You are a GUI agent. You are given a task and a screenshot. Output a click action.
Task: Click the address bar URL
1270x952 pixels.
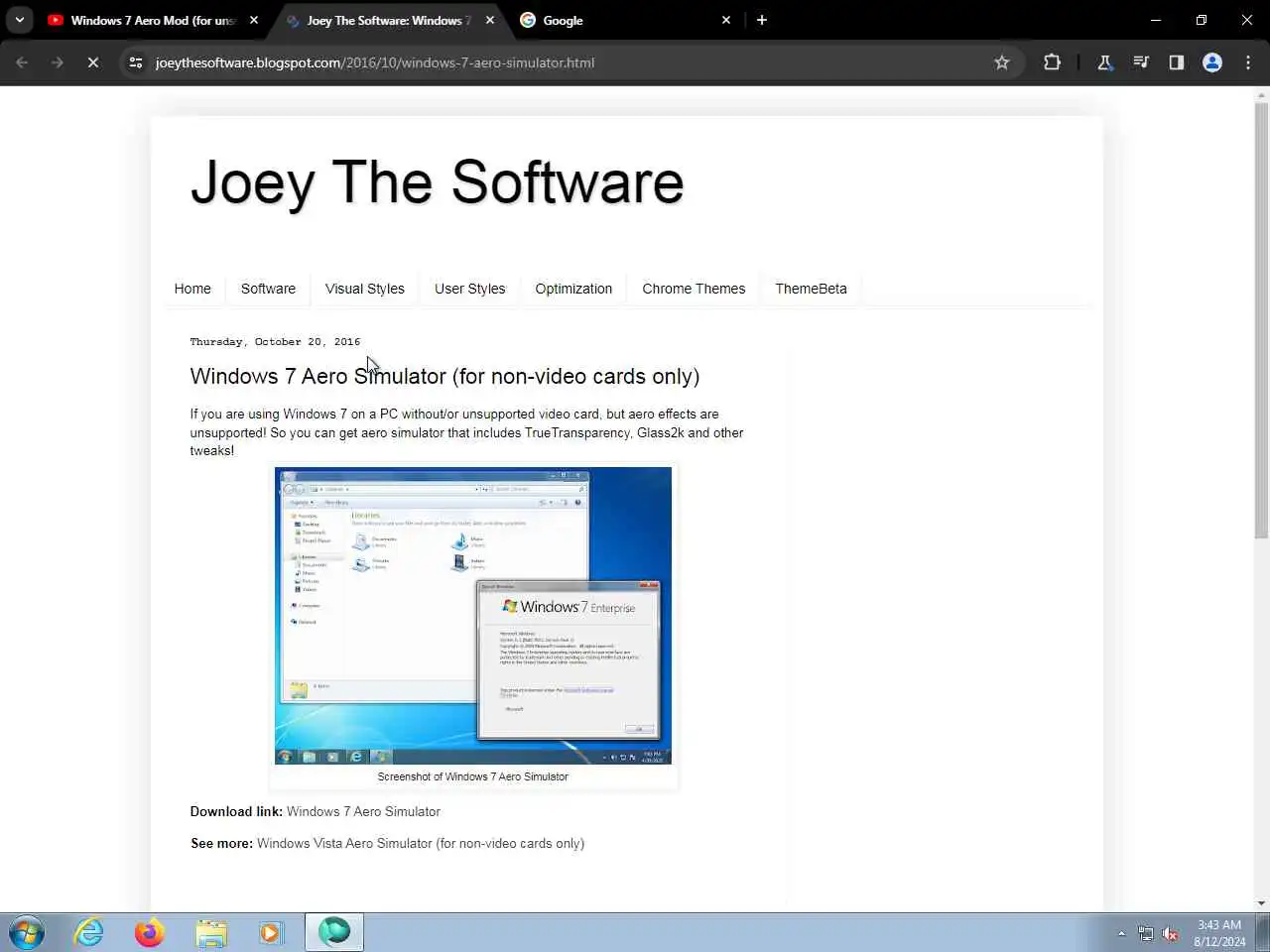pos(375,62)
